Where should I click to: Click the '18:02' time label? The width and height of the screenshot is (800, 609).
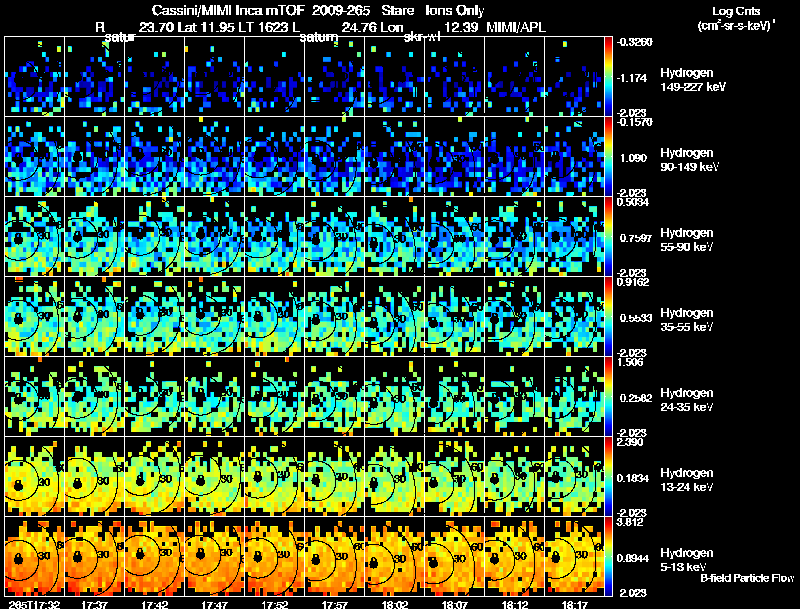click(x=394, y=604)
